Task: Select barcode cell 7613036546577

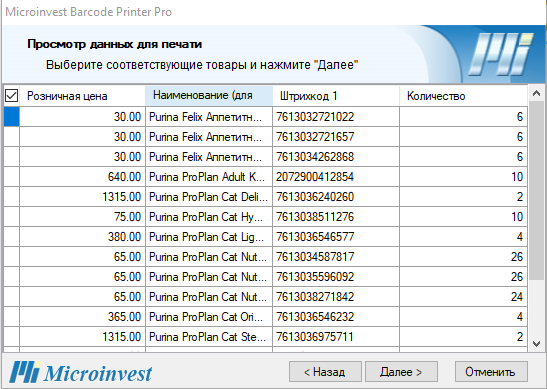Action: (336, 237)
